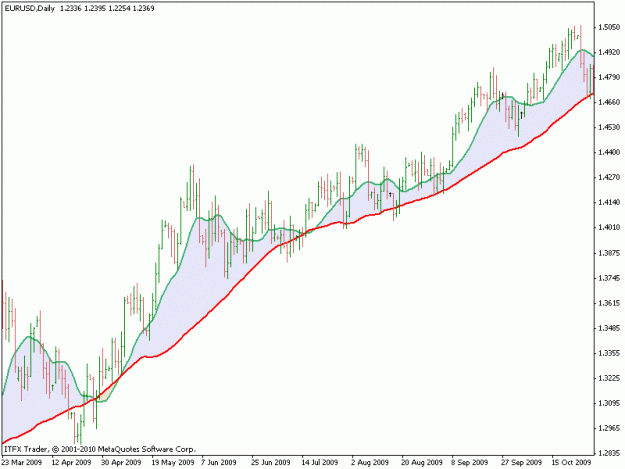Click the 1.4660 price label
The height and width of the screenshot is (469, 625).
click(x=609, y=102)
